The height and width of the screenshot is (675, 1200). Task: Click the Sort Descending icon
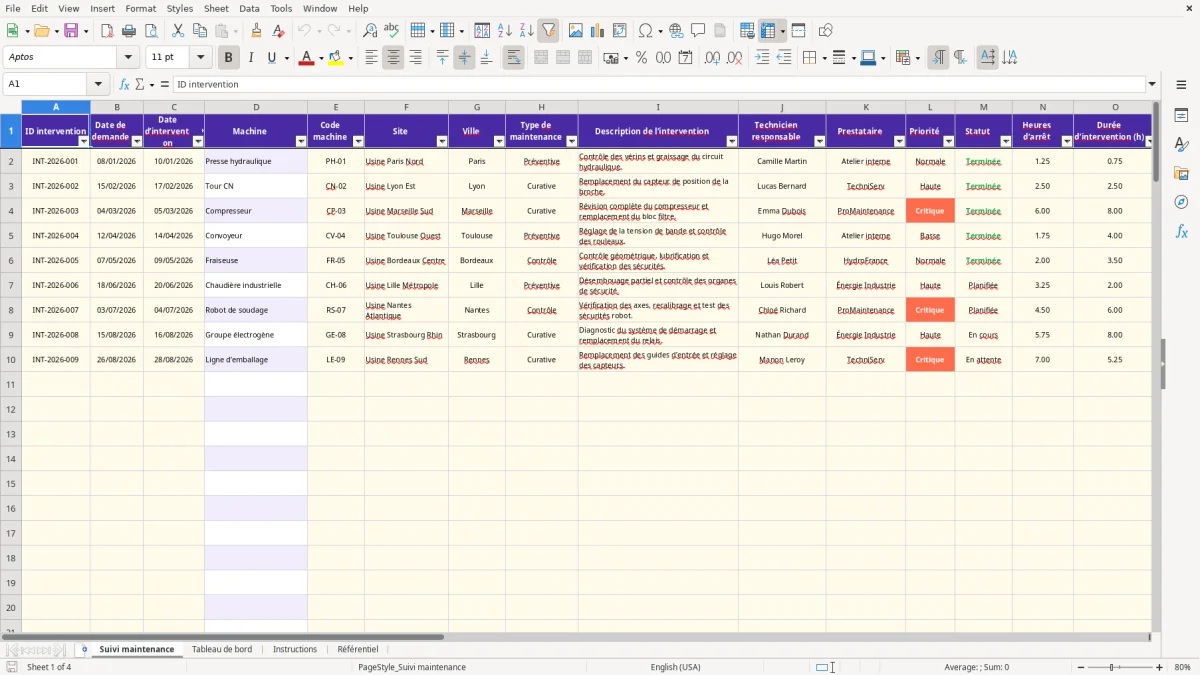click(x=526, y=31)
